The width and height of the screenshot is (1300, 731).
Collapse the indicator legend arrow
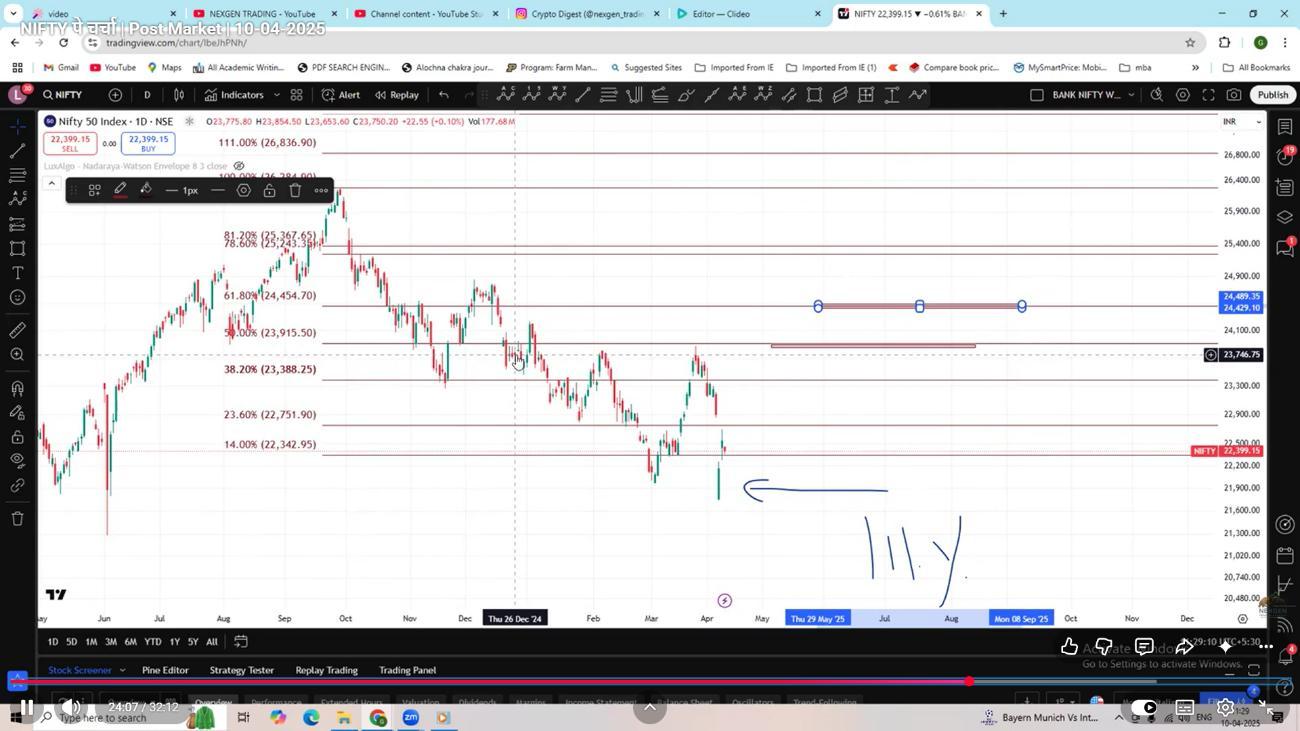pyautogui.click(x=51, y=183)
